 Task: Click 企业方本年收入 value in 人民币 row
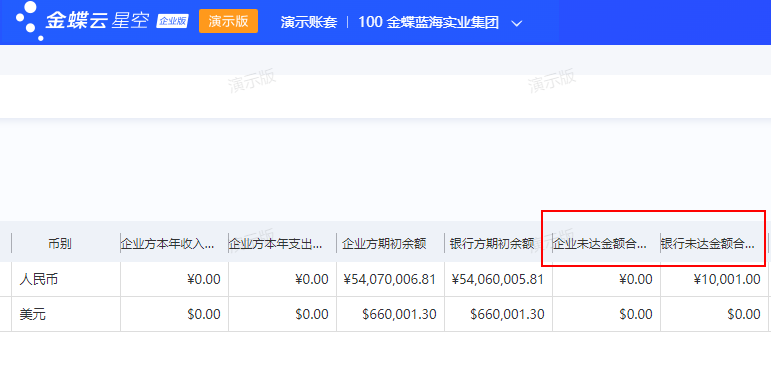(175, 279)
